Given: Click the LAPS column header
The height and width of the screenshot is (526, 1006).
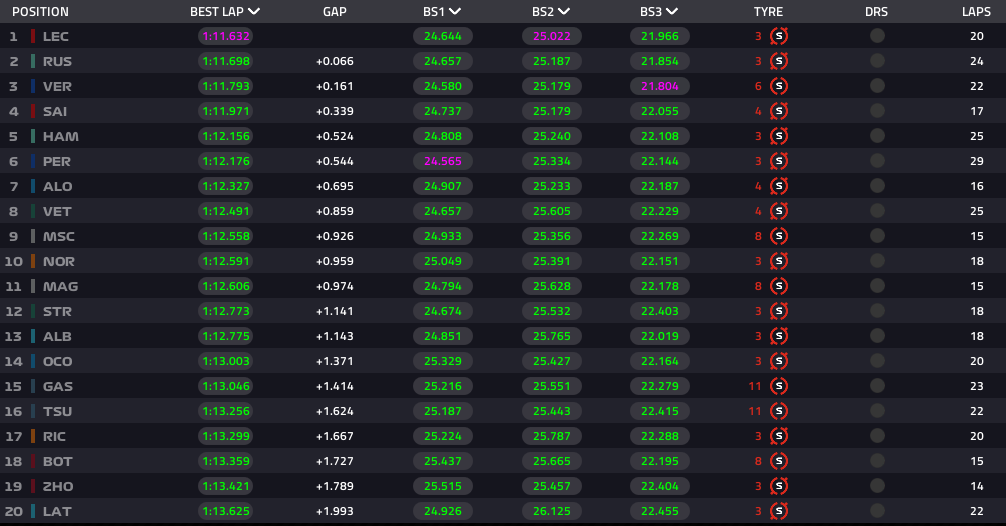Looking at the screenshot, I should pyautogui.click(x=976, y=12).
